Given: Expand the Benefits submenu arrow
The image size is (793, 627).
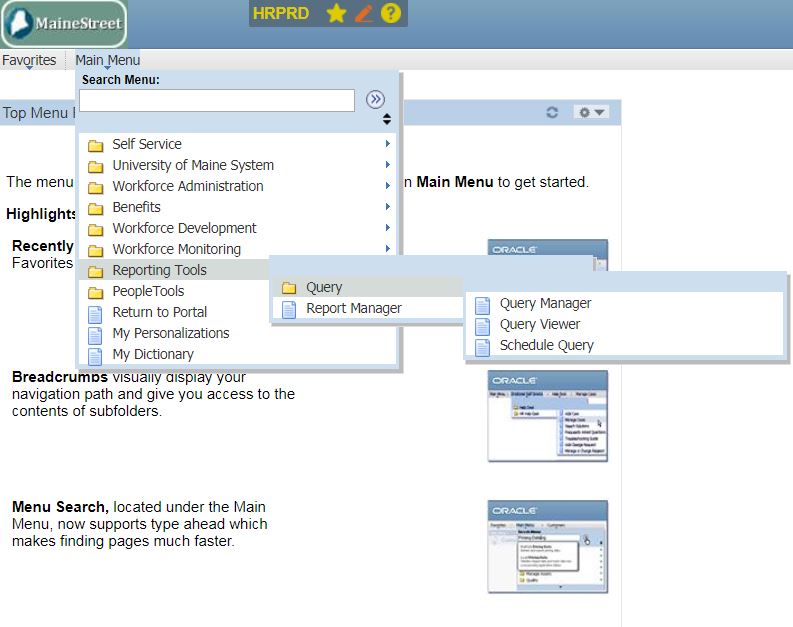Looking at the screenshot, I should pos(387,206).
